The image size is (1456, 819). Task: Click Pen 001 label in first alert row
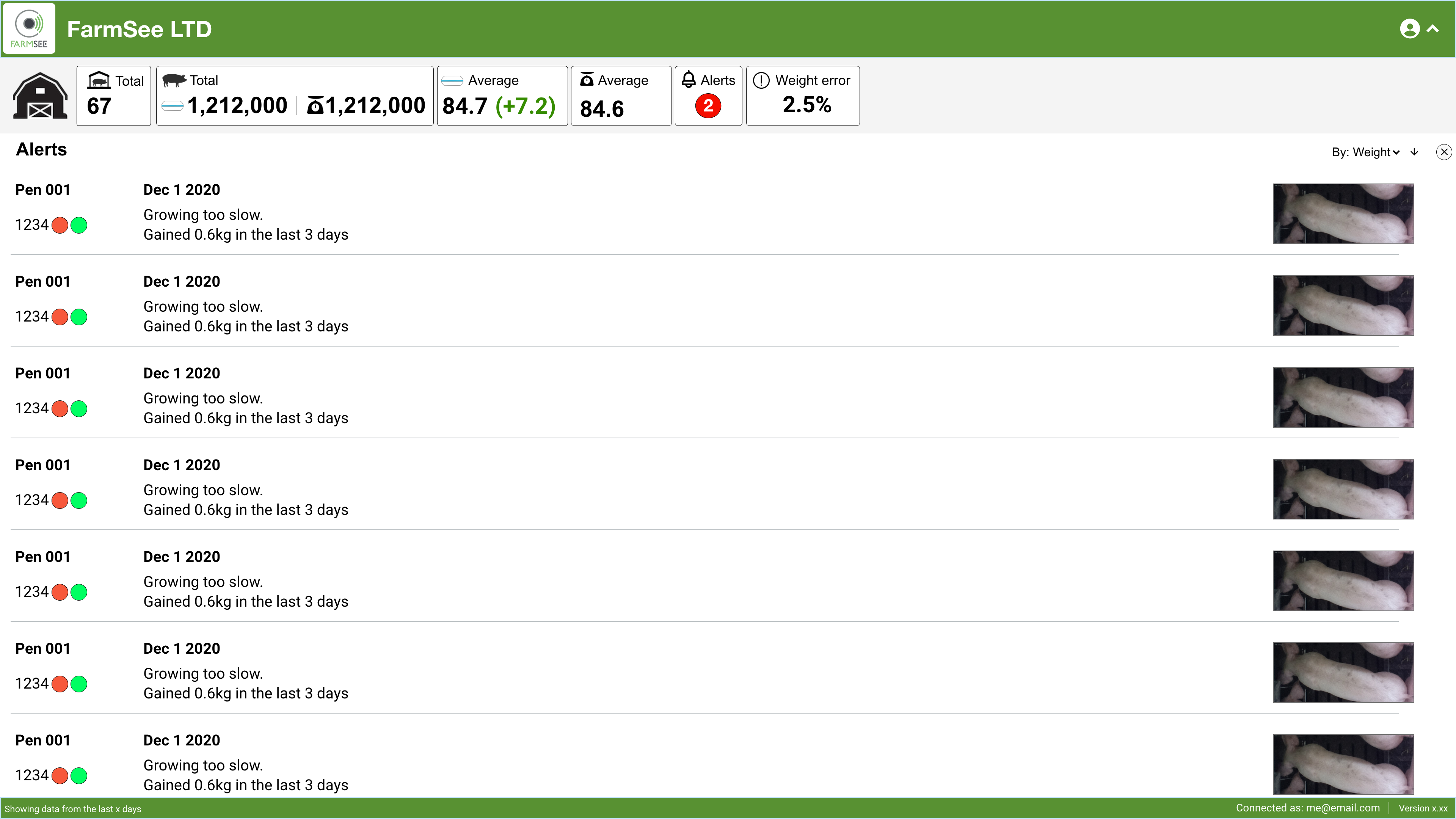click(43, 190)
